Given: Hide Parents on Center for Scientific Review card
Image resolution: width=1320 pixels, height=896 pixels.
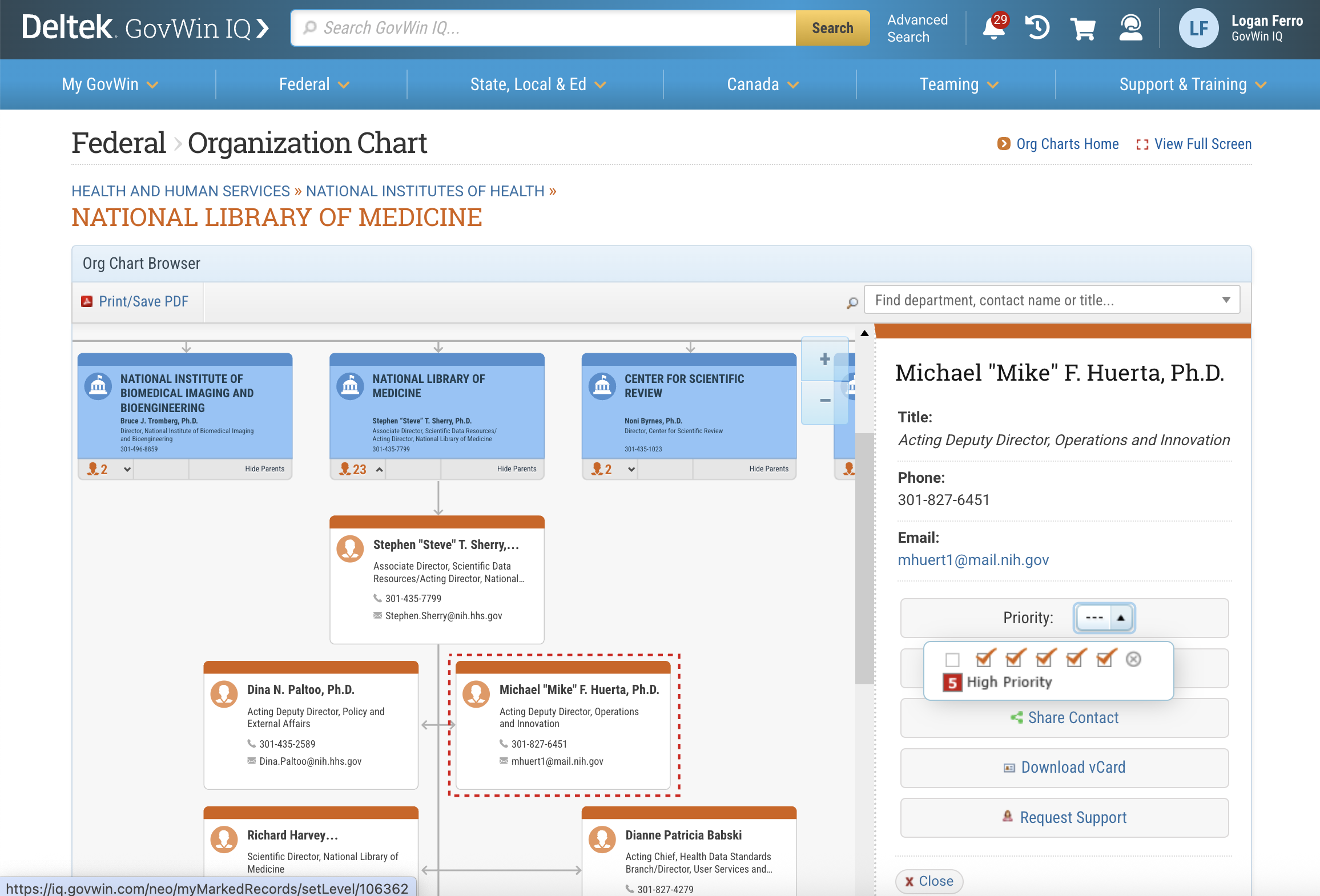Looking at the screenshot, I should click(x=768, y=469).
